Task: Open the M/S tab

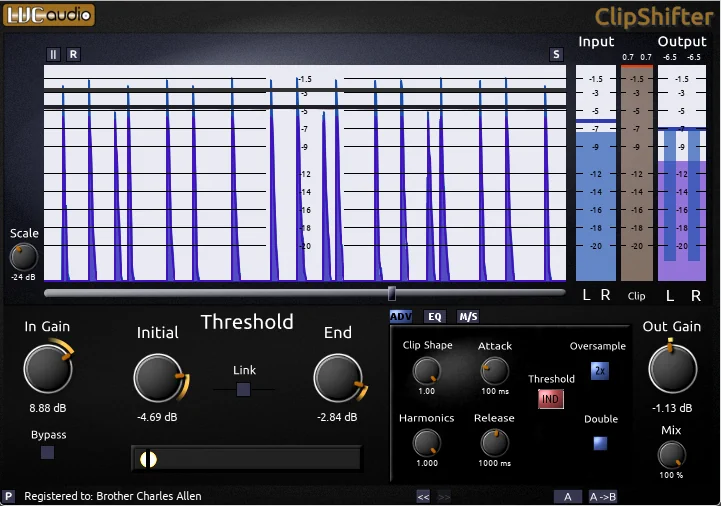Action: 468,316
